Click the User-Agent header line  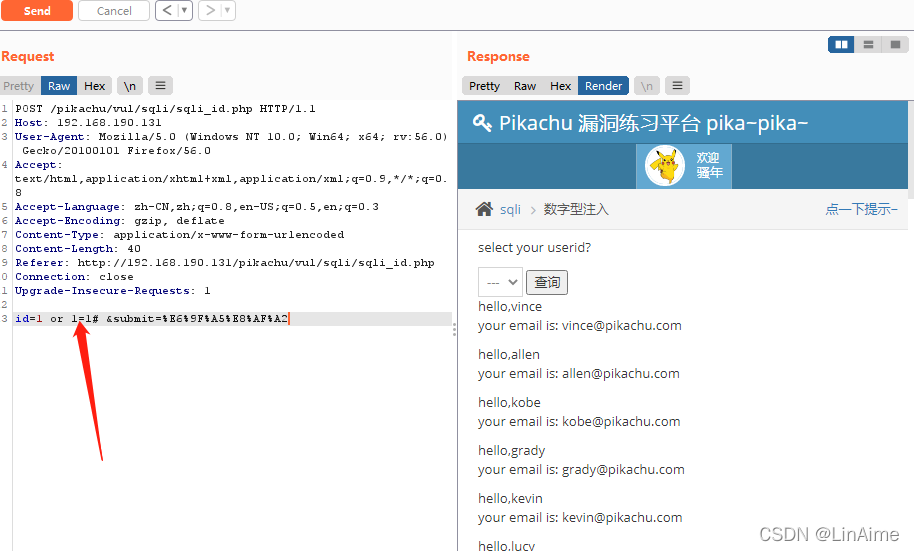231,143
